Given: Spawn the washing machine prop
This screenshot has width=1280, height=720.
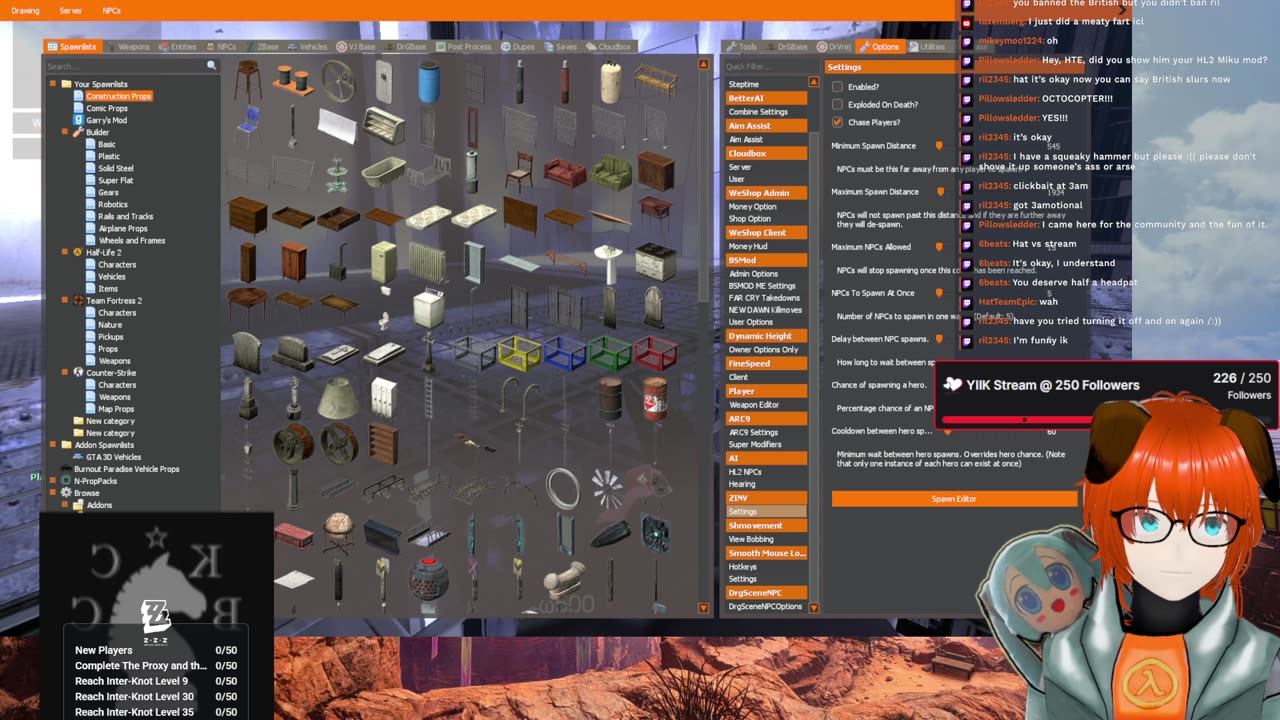Looking at the screenshot, I should [428, 307].
